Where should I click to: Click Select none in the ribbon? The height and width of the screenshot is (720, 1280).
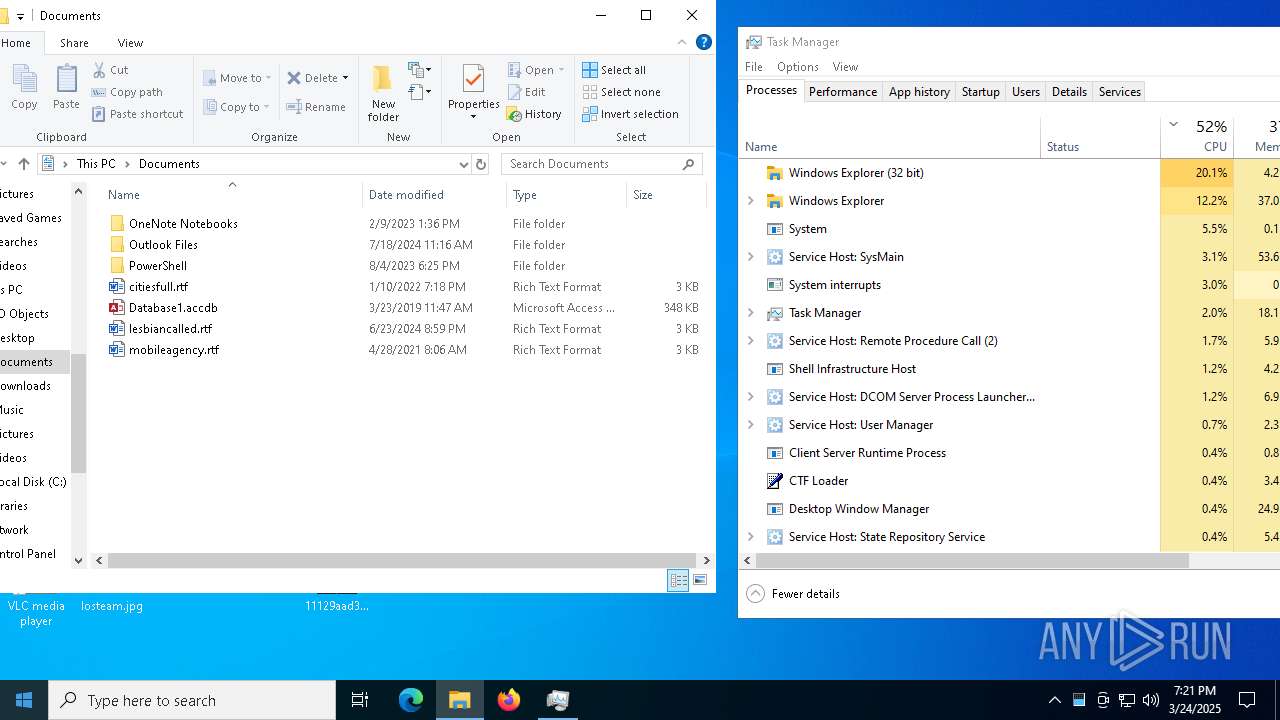pos(621,92)
